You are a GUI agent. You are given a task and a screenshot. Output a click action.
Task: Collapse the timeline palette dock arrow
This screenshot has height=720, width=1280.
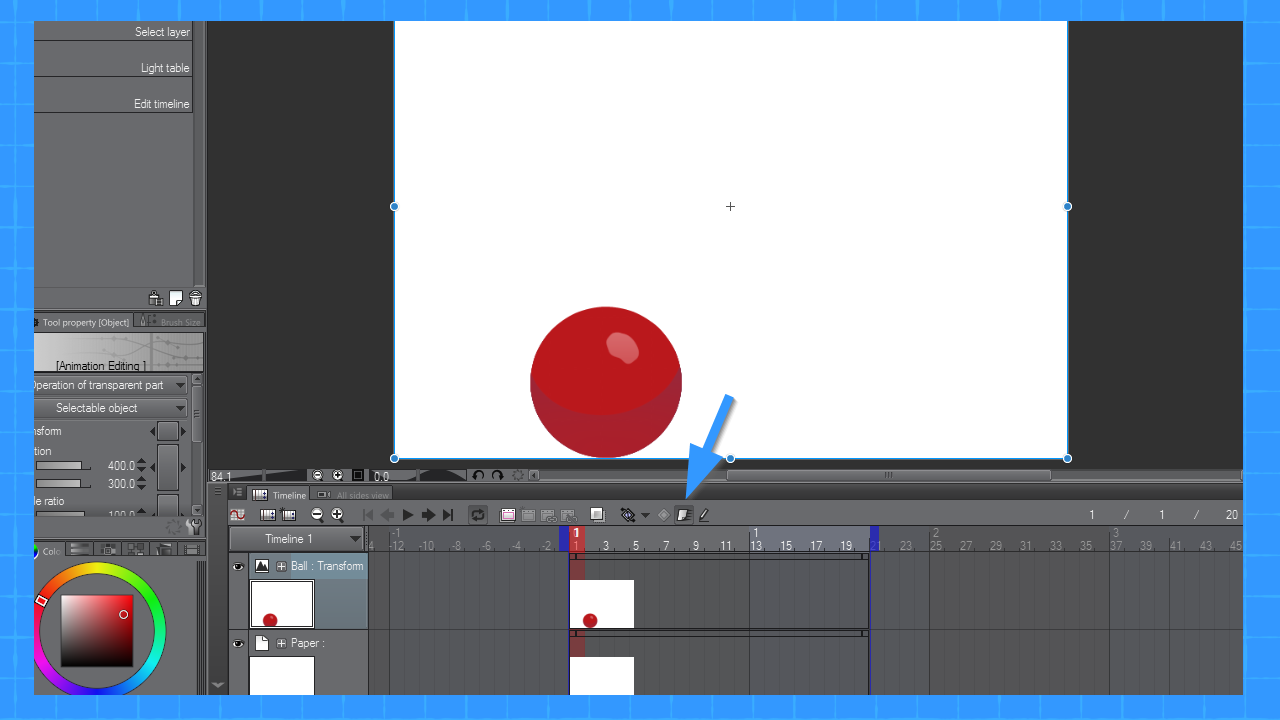tap(218, 686)
